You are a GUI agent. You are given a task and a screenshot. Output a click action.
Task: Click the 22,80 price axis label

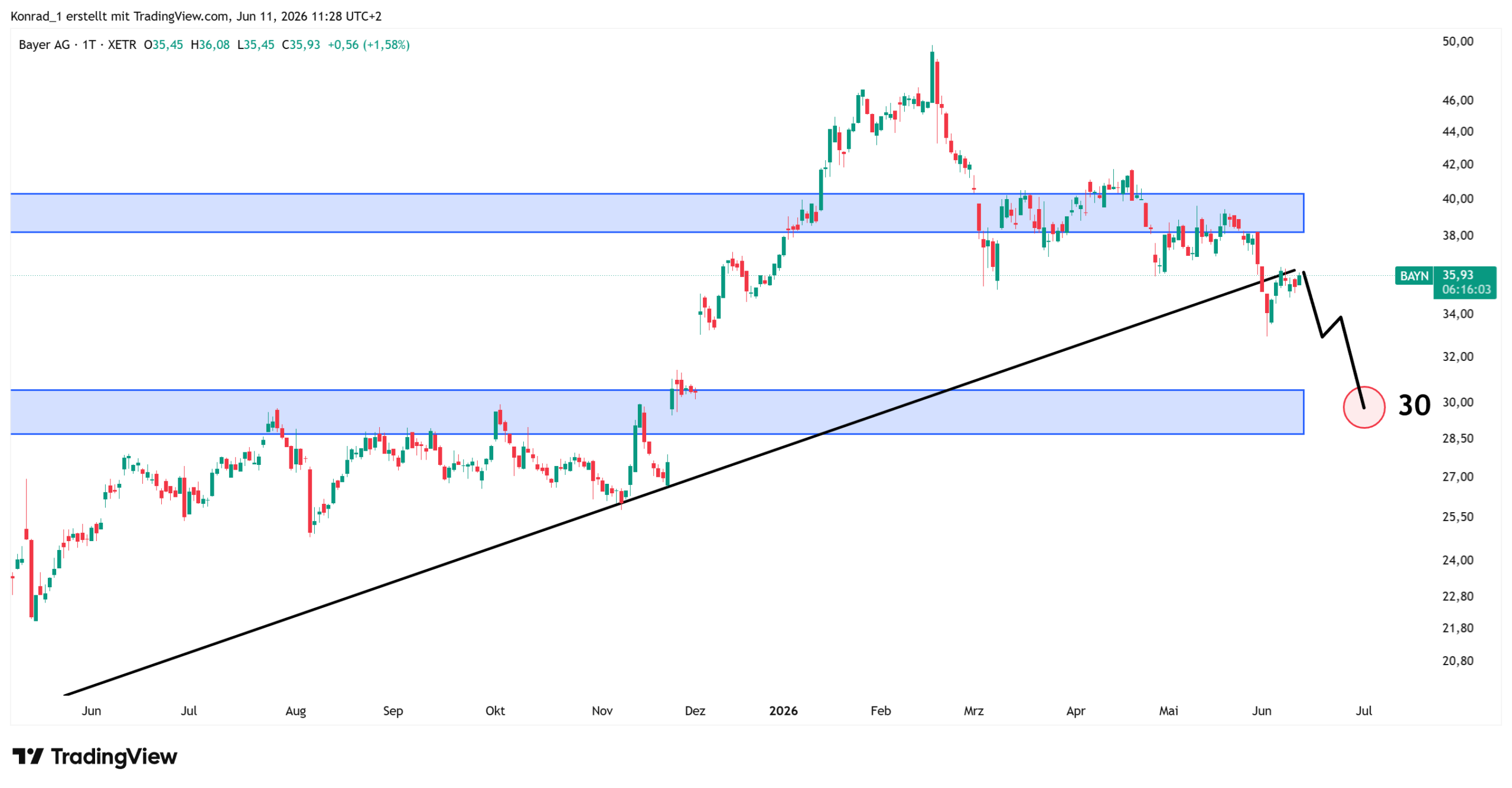tap(1458, 597)
